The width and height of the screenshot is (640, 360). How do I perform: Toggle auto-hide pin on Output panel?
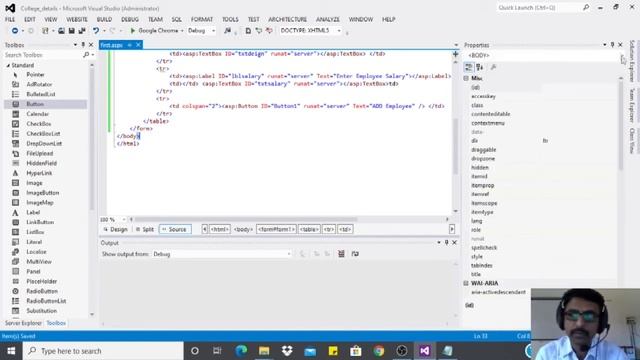coord(447,242)
